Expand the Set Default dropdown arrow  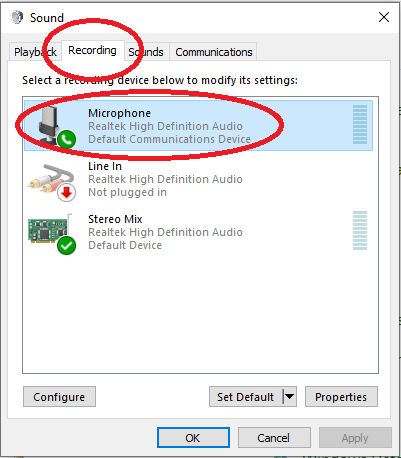(290, 397)
